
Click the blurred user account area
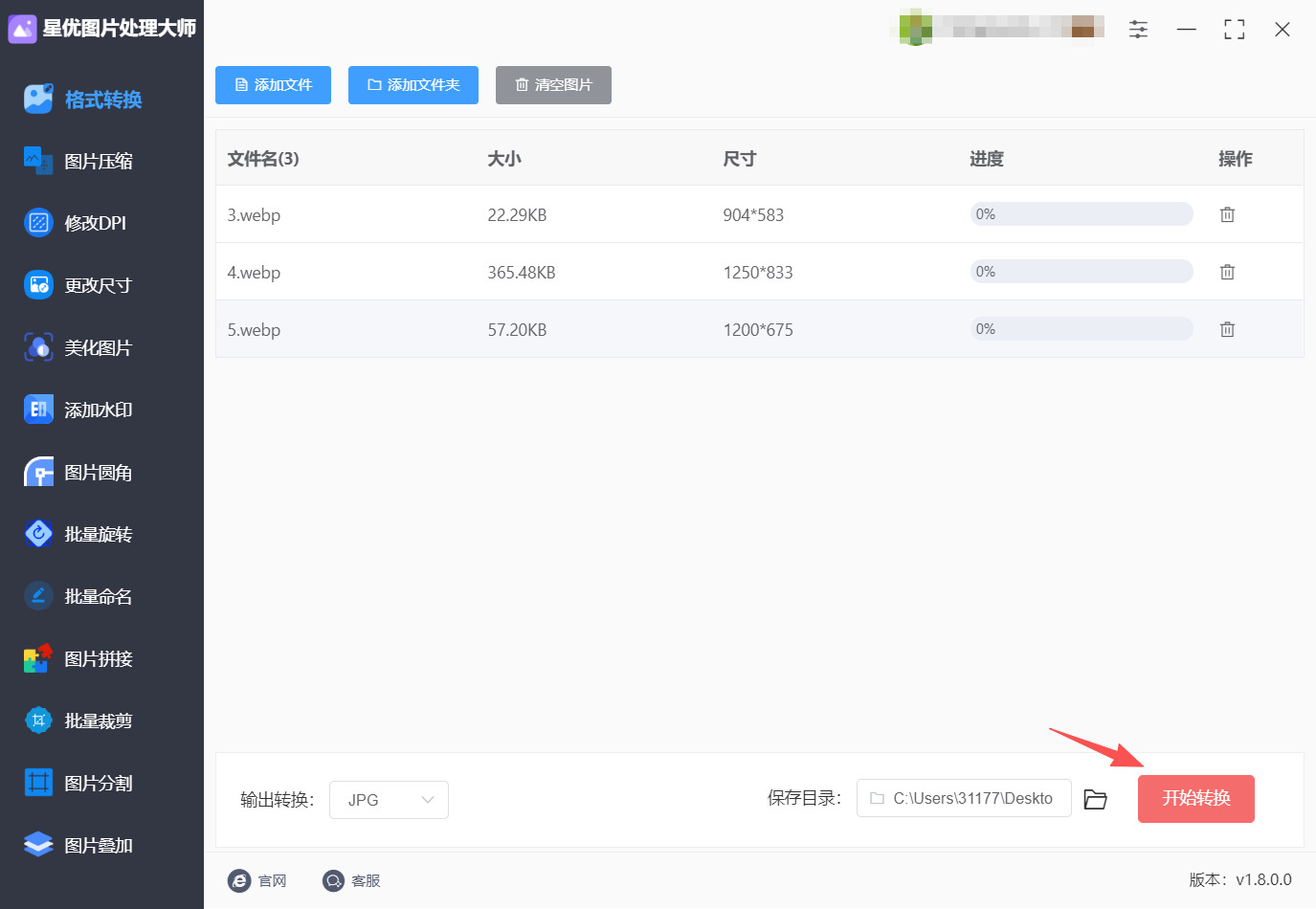(x=1000, y=27)
